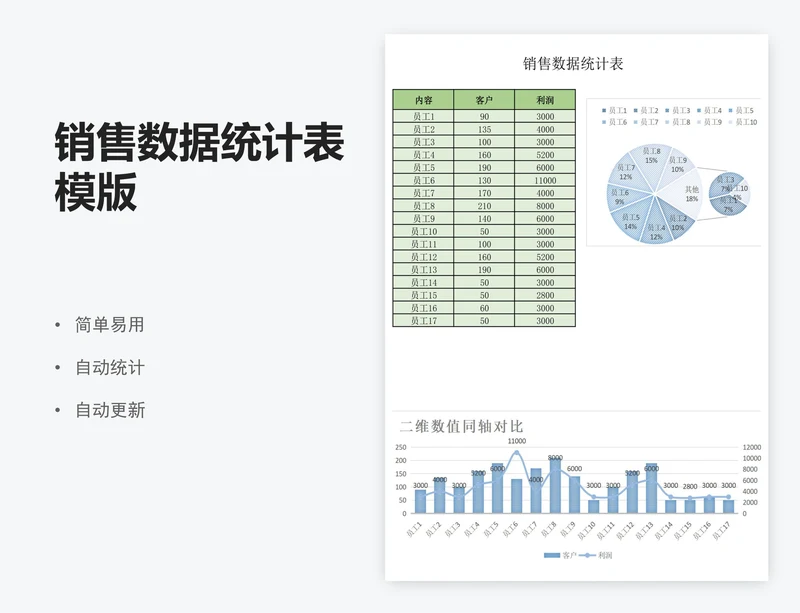Viewport: 800px width, 613px height.
Task: Click the 客户 bar legend entry
Action: [559, 555]
